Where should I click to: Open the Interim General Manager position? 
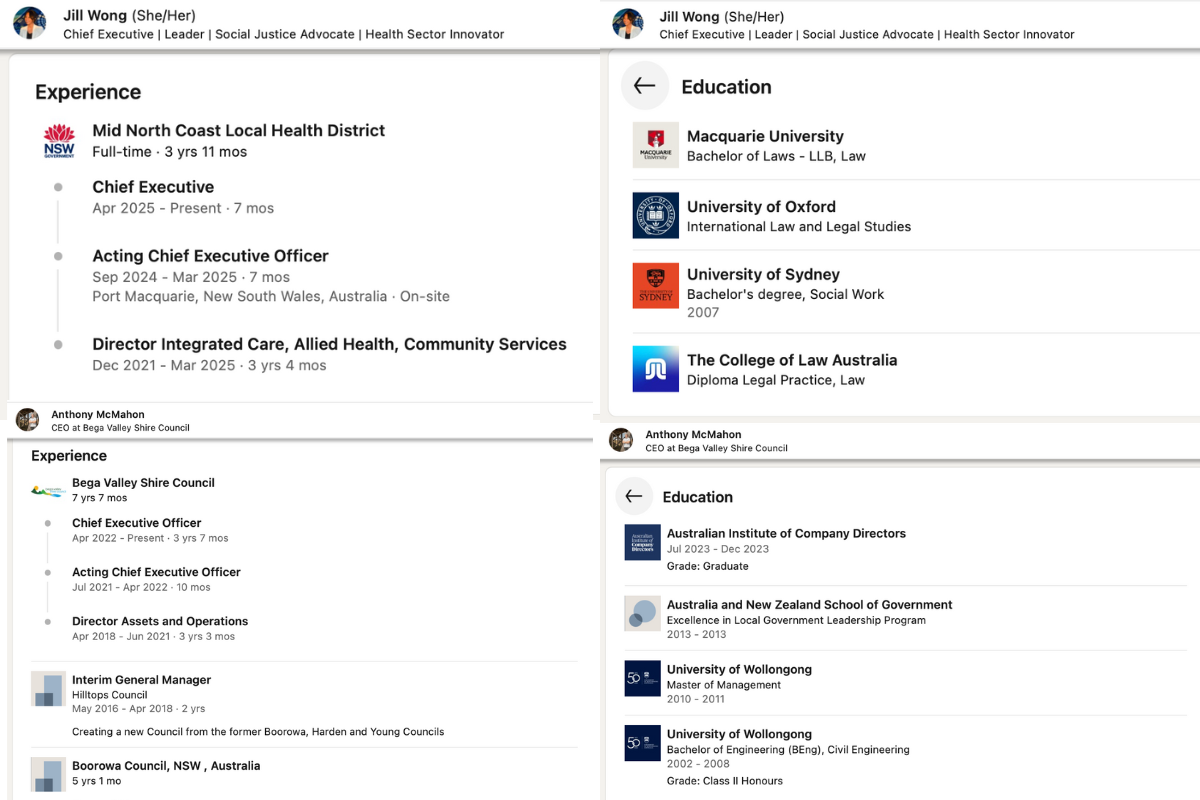141,680
